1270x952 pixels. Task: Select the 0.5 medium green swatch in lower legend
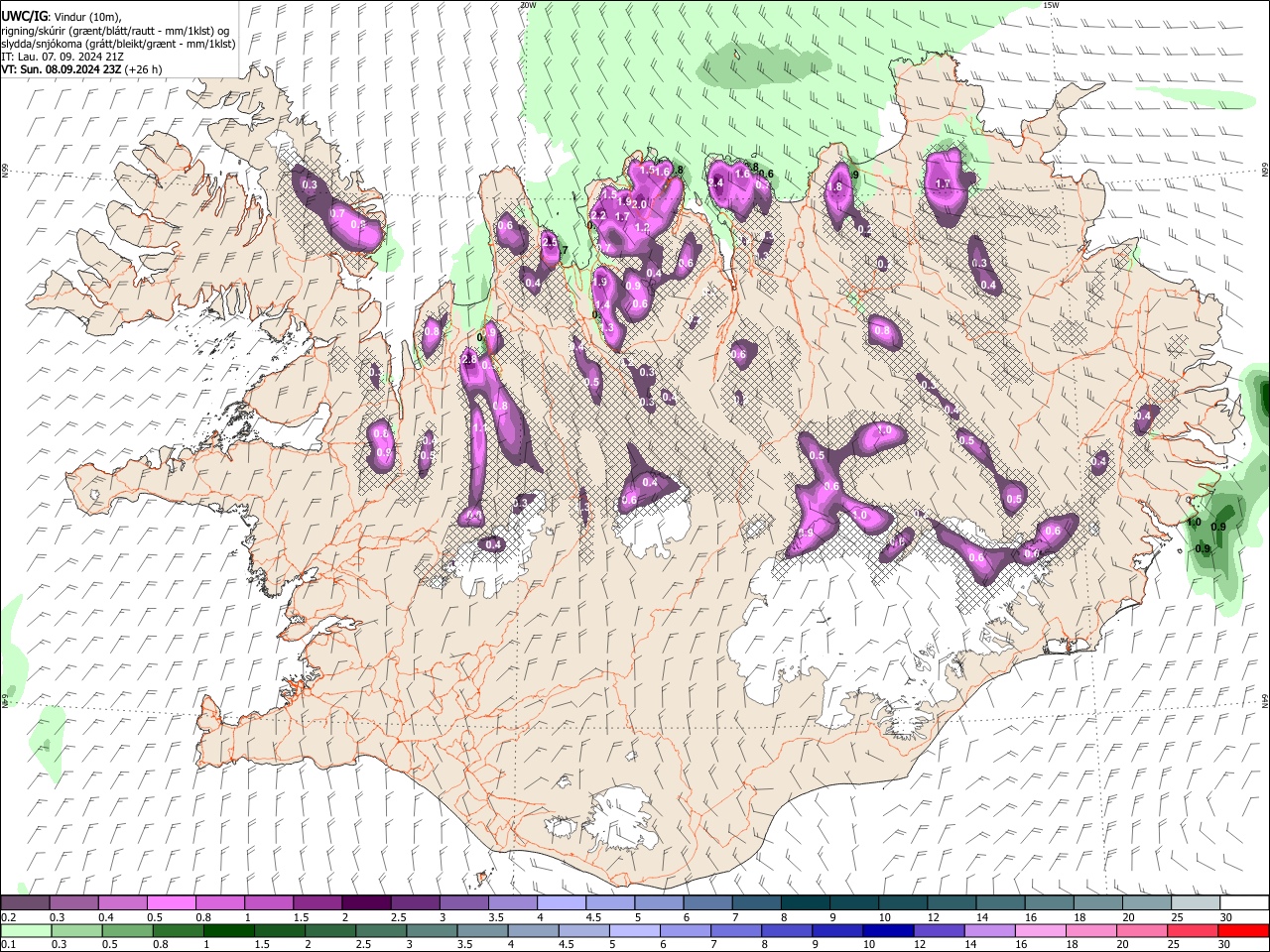pyautogui.click(x=127, y=930)
